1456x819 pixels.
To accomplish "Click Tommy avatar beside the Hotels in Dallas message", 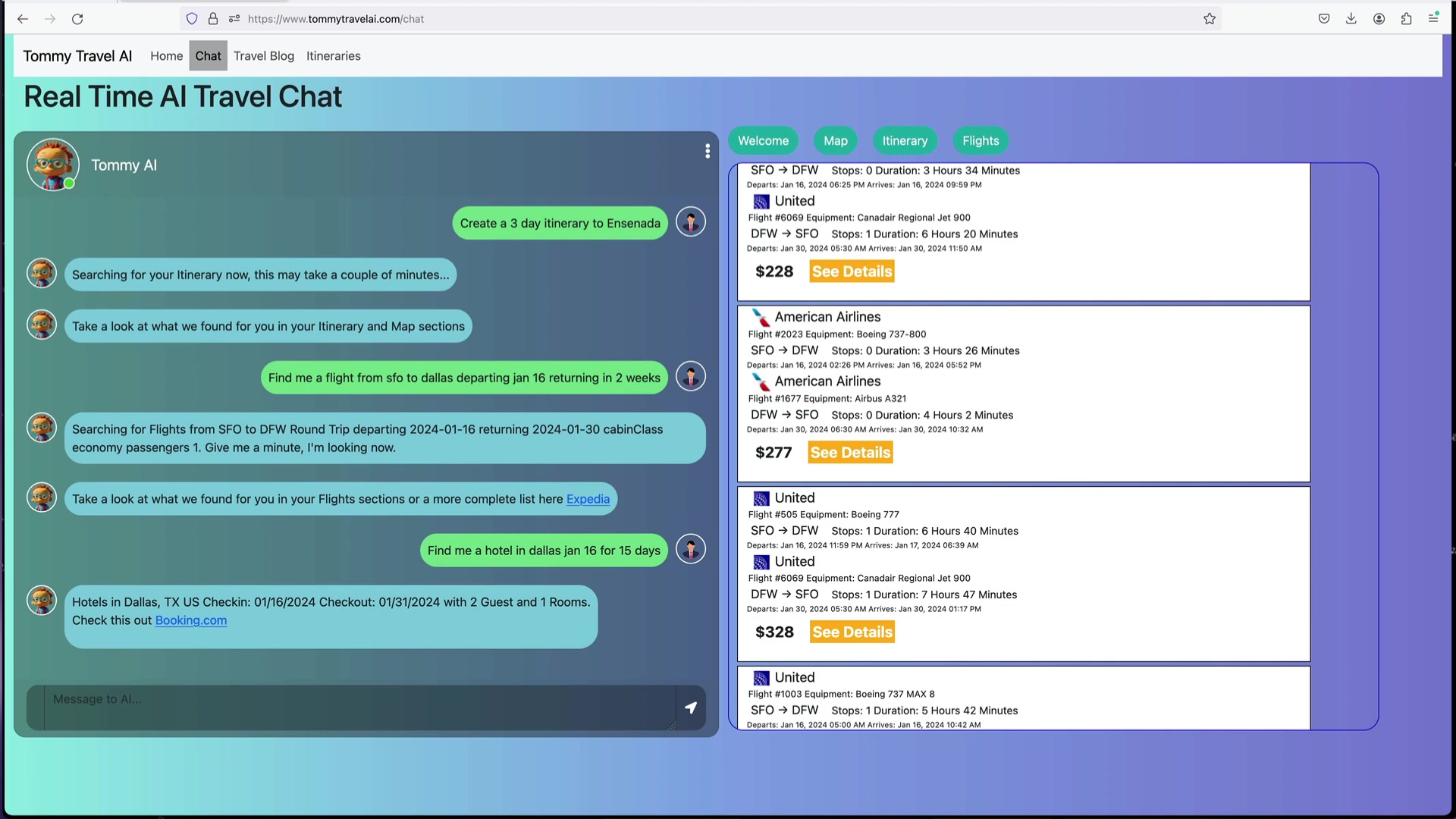I will [x=42, y=601].
